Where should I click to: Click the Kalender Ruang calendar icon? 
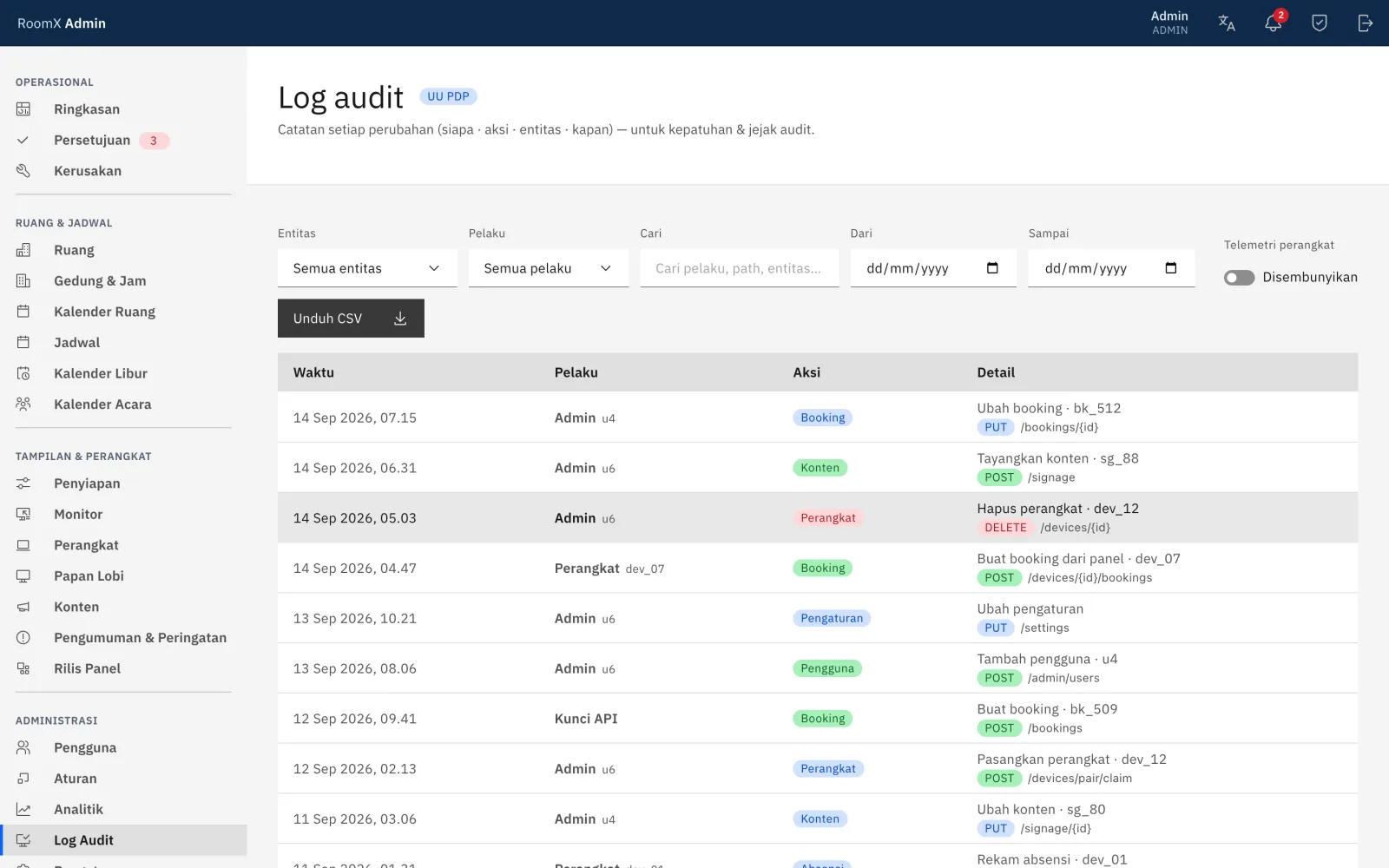pyautogui.click(x=23, y=312)
